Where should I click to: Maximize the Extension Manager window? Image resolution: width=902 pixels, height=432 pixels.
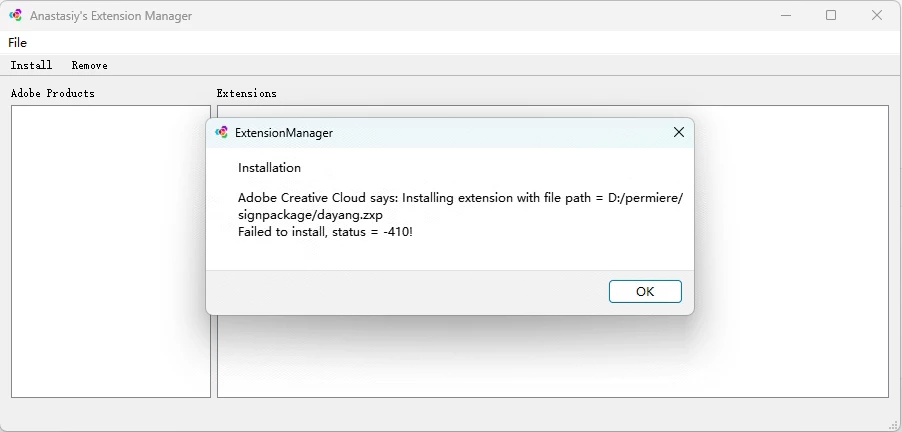(x=831, y=15)
